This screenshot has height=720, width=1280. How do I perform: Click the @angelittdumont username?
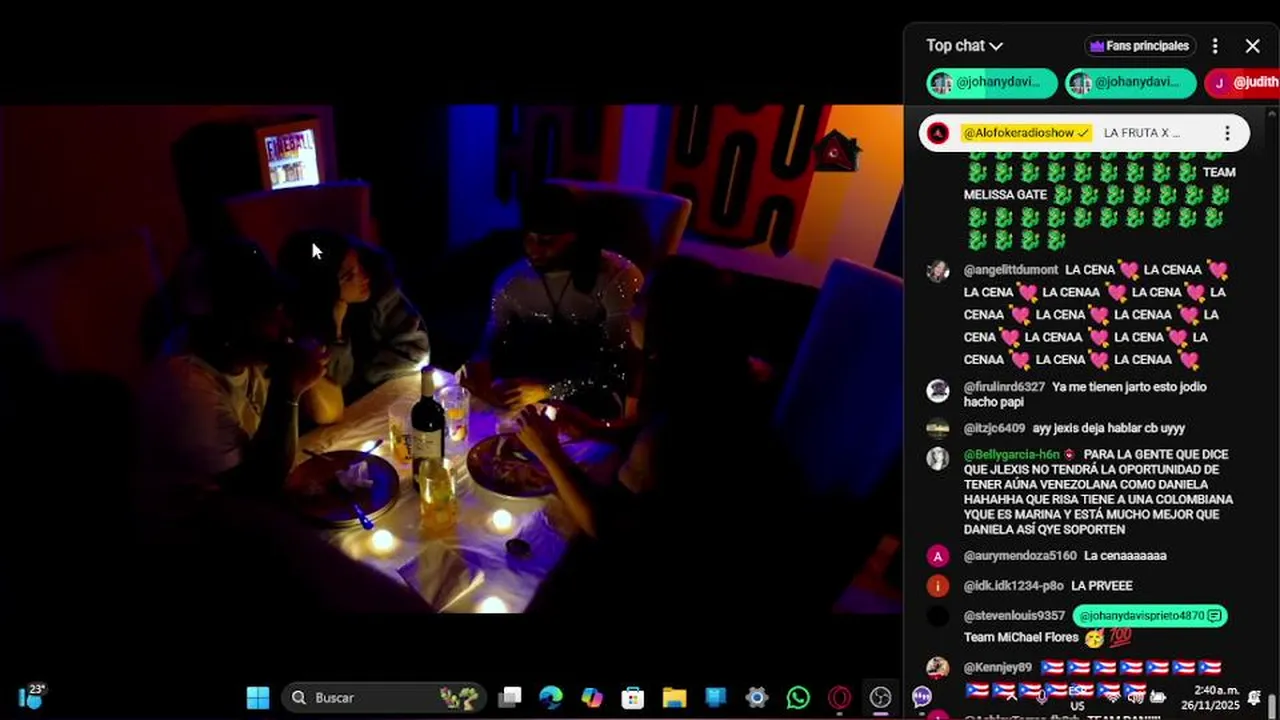pos(1011,270)
